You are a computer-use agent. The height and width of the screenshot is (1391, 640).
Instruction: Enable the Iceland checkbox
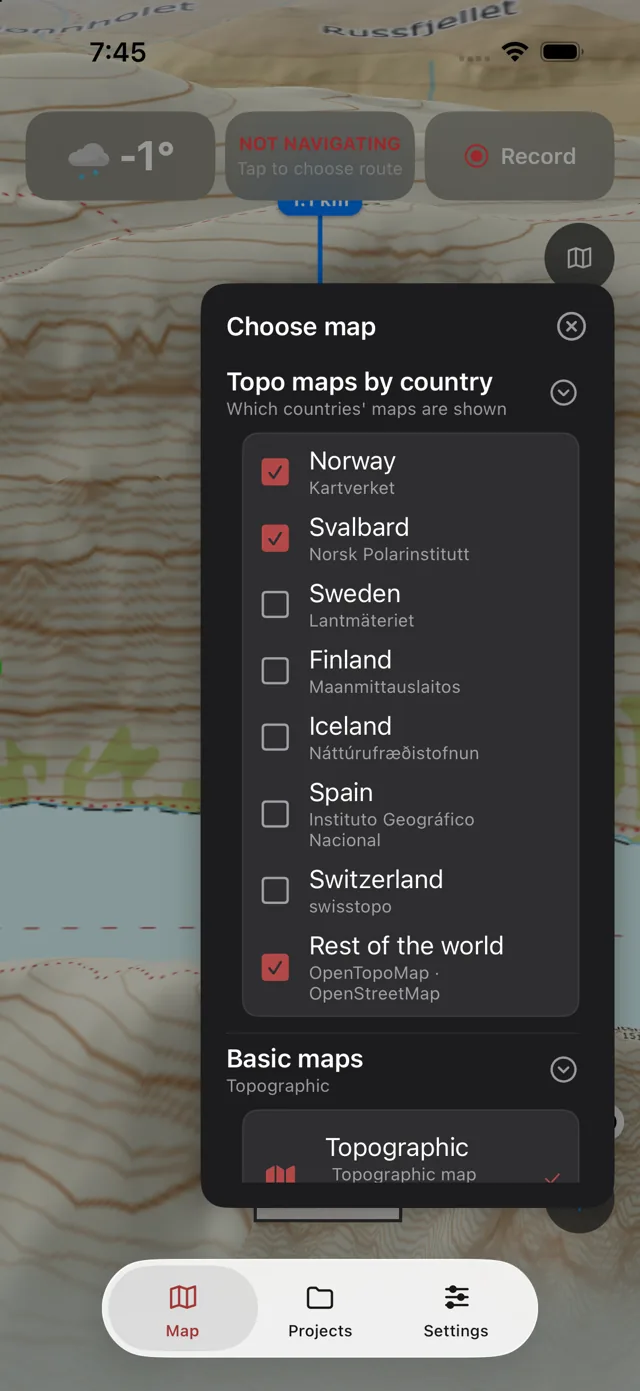[275, 737]
